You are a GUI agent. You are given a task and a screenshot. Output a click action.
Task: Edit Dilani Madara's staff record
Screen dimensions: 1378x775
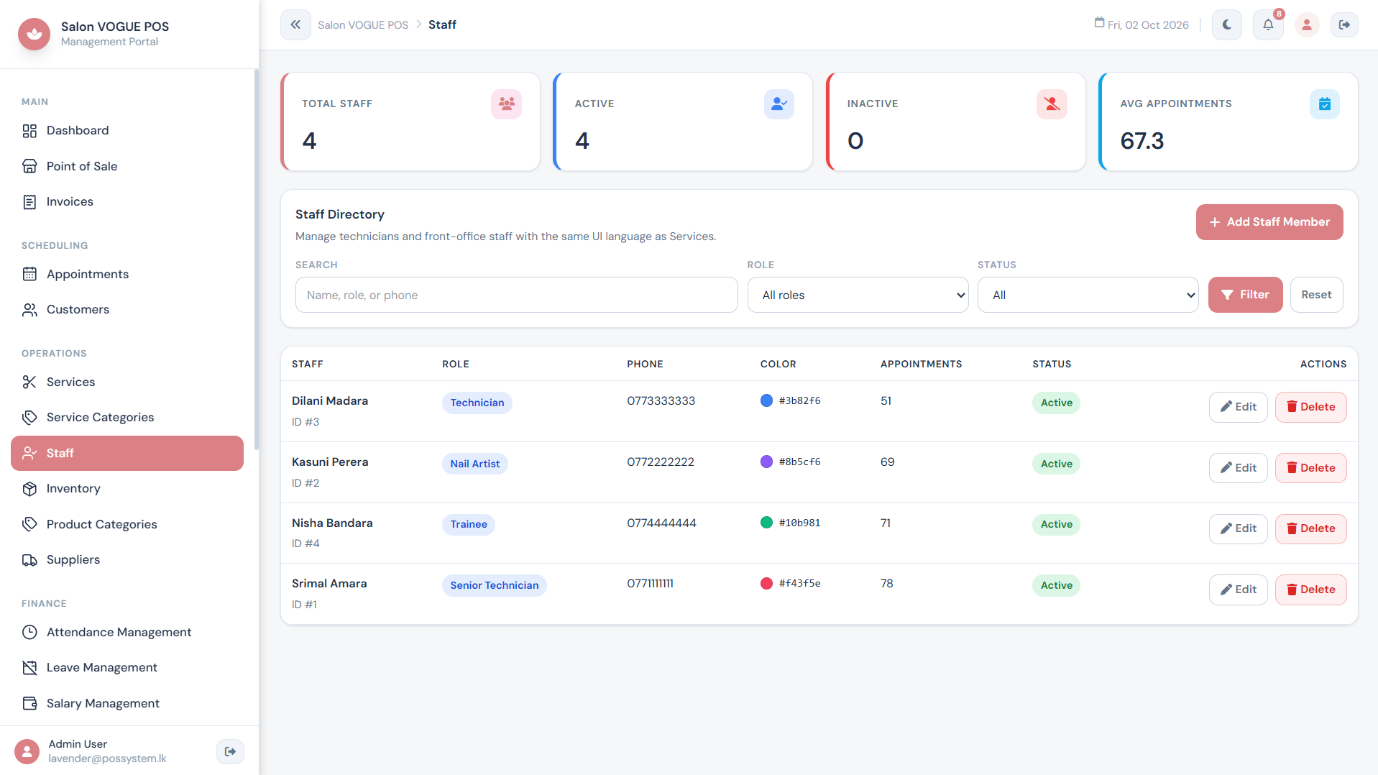1238,407
